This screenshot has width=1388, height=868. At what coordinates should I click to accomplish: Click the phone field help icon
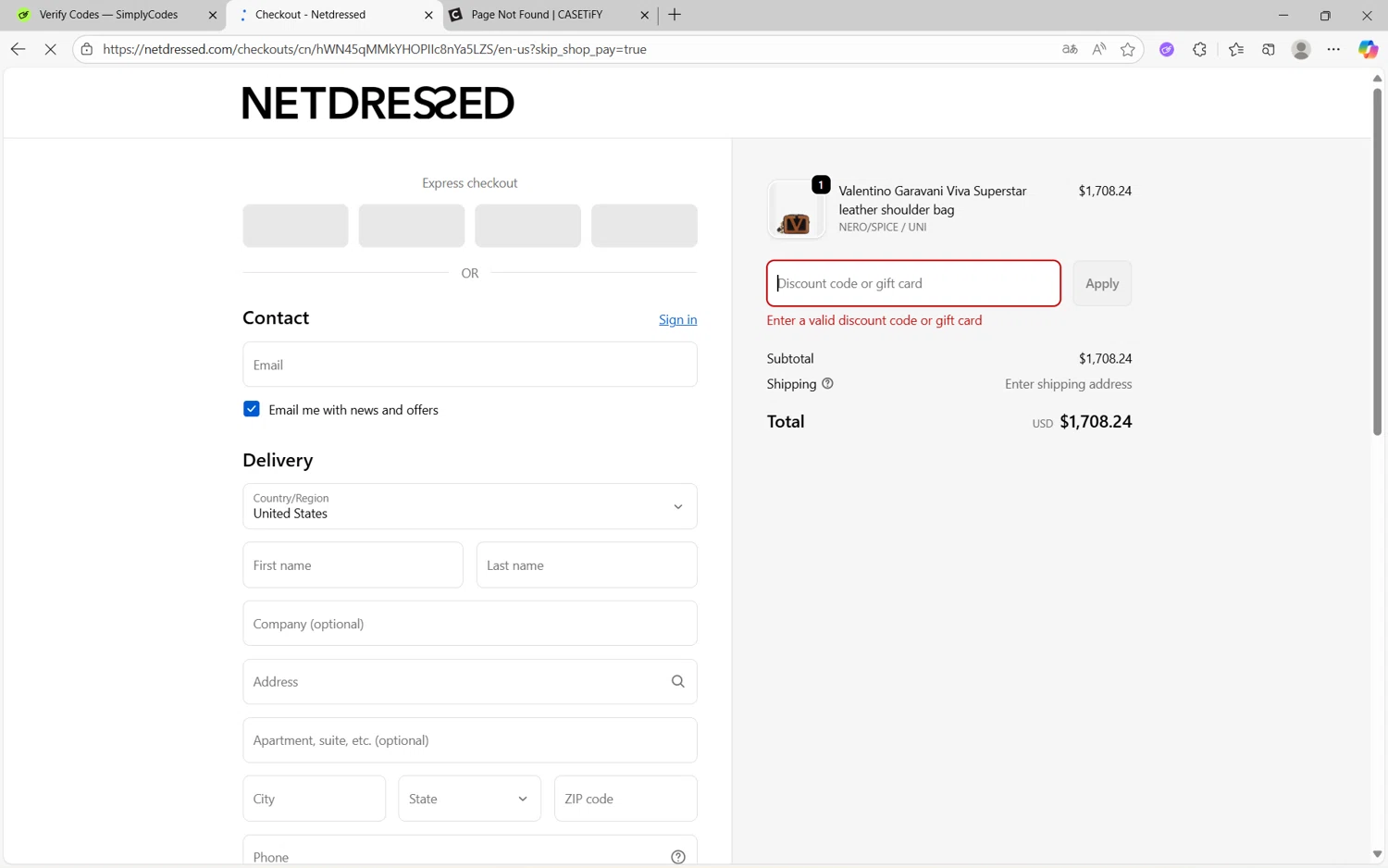[678, 857]
